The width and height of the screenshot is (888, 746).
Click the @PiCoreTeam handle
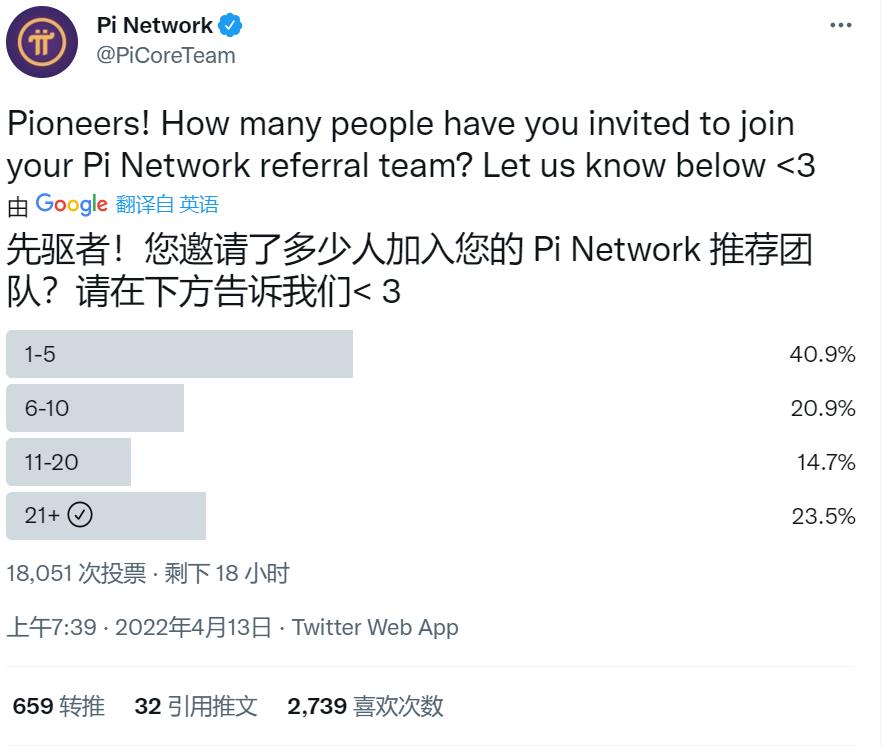click(165, 55)
